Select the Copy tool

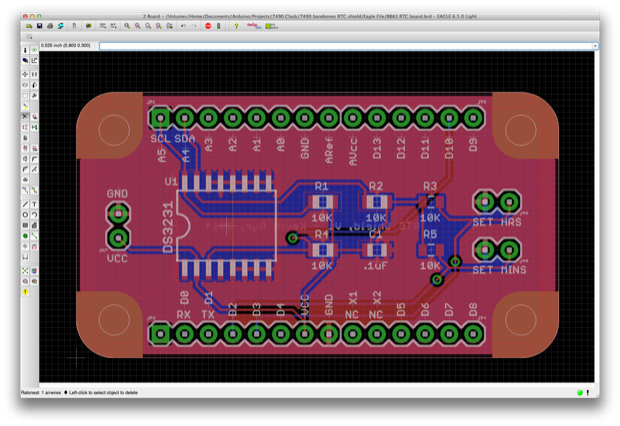(x=34, y=74)
